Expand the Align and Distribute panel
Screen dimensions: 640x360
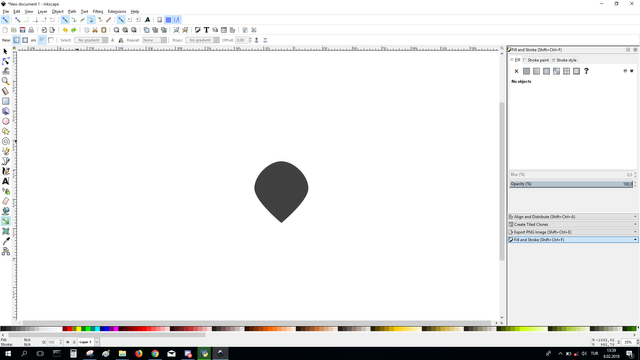point(573,217)
